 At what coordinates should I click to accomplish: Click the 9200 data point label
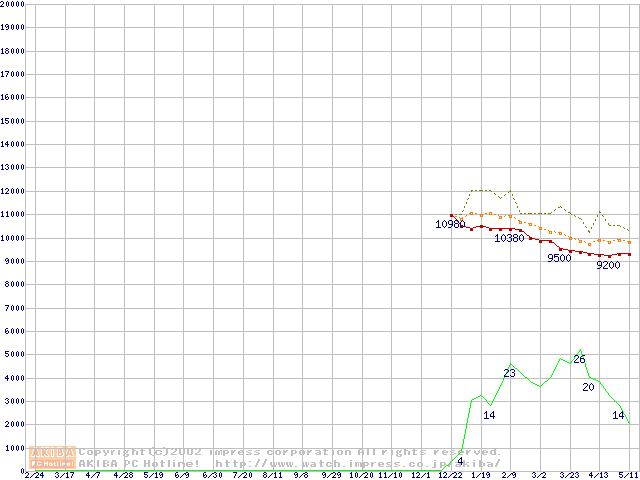point(608,266)
